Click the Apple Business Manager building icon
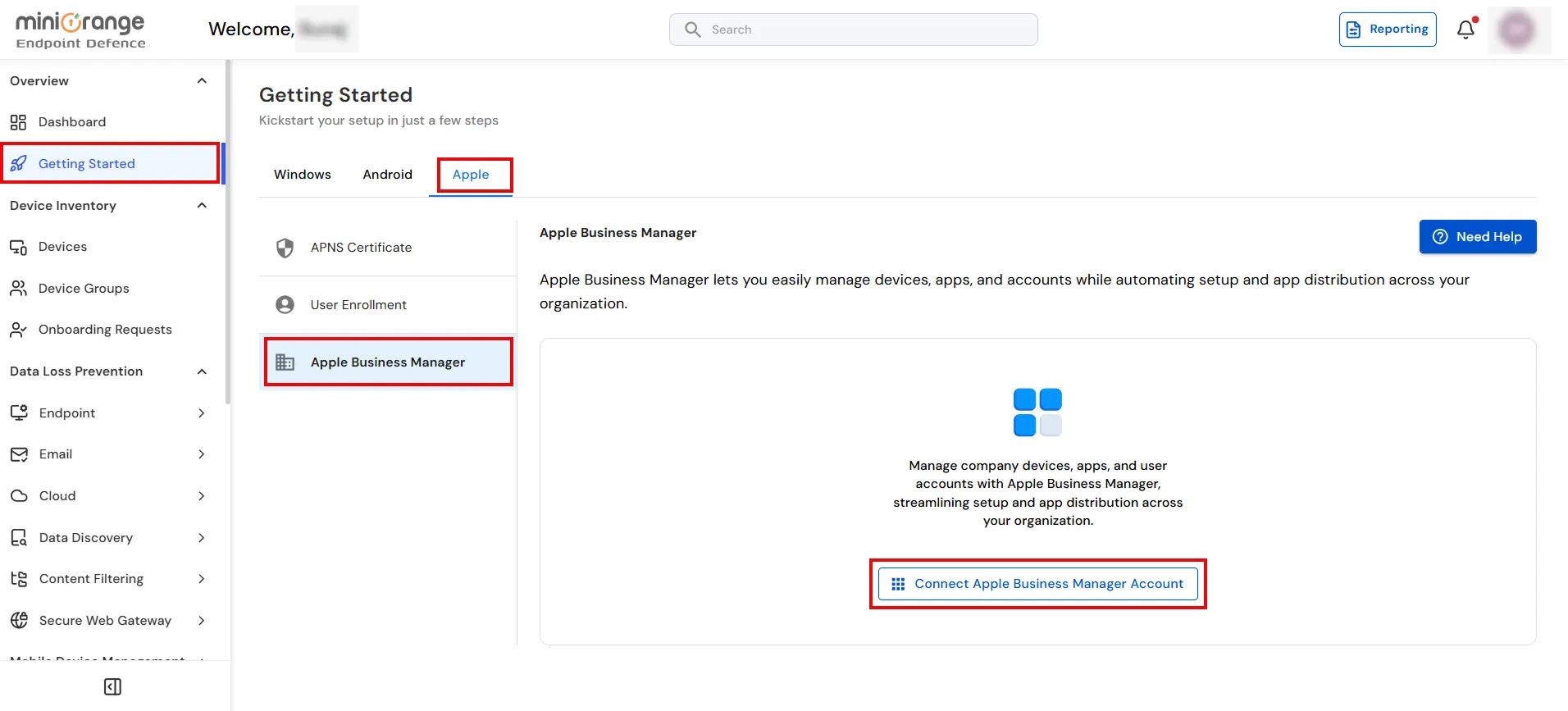 [285, 362]
